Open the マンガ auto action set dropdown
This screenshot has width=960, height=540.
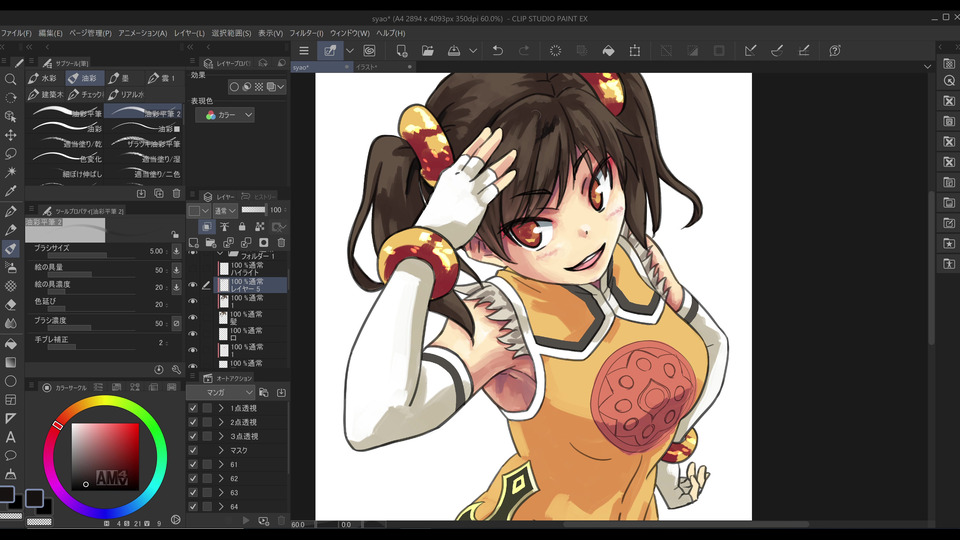coord(220,392)
